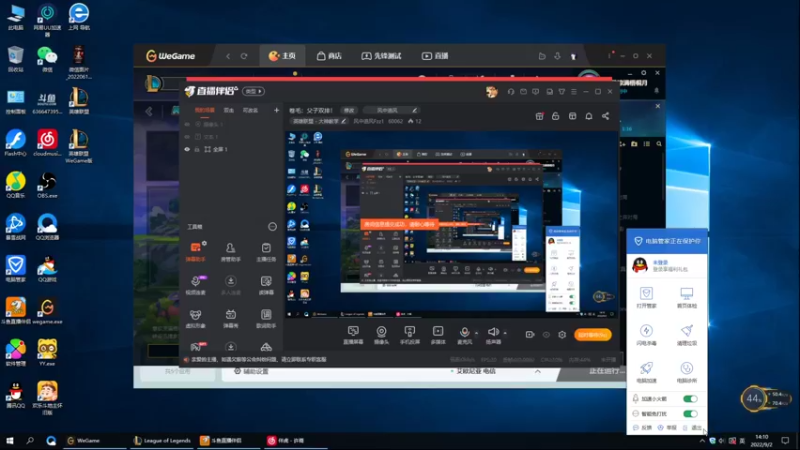Switch to WeGame 直播 tab
800x450 pixels.
coord(435,56)
